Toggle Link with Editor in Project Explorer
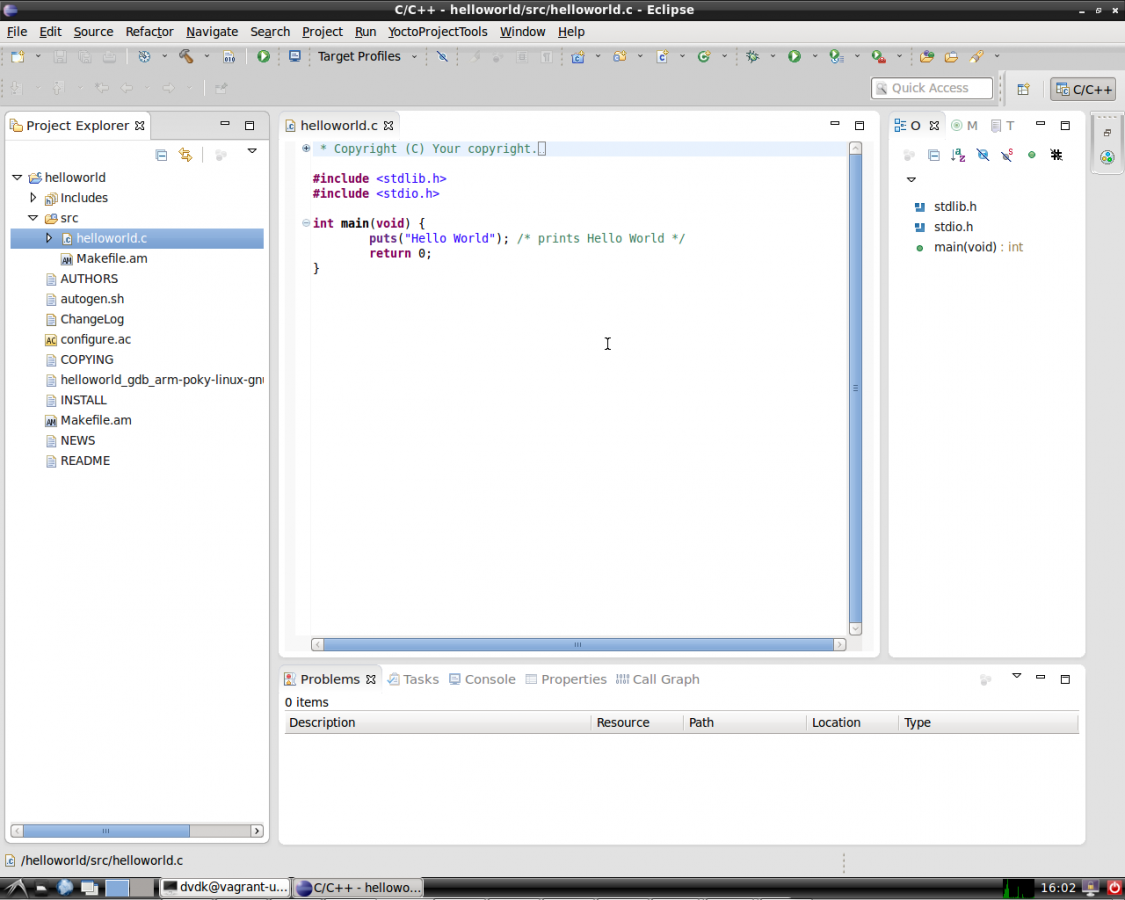 (185, 155)
